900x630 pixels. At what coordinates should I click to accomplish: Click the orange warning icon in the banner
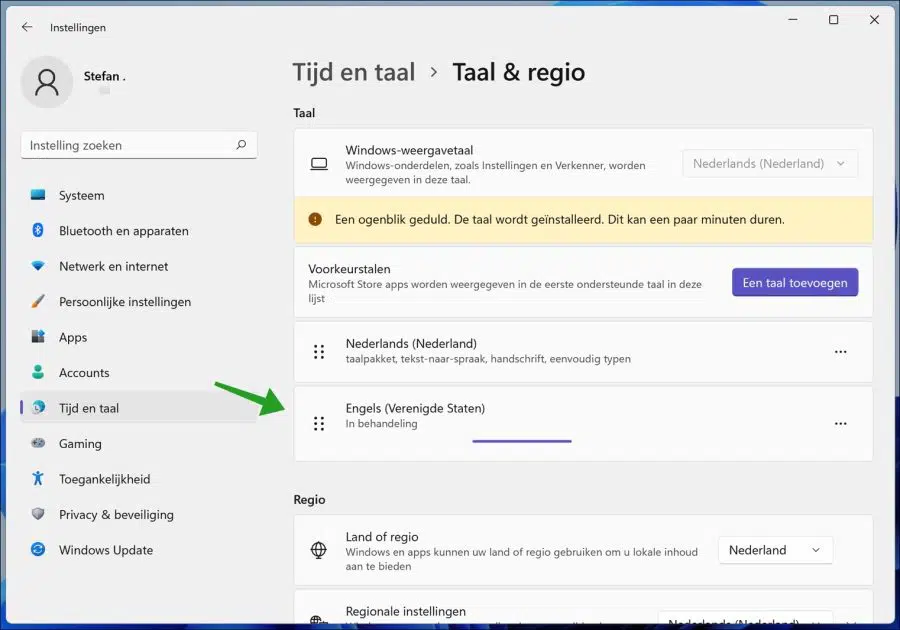coord(315,219)
